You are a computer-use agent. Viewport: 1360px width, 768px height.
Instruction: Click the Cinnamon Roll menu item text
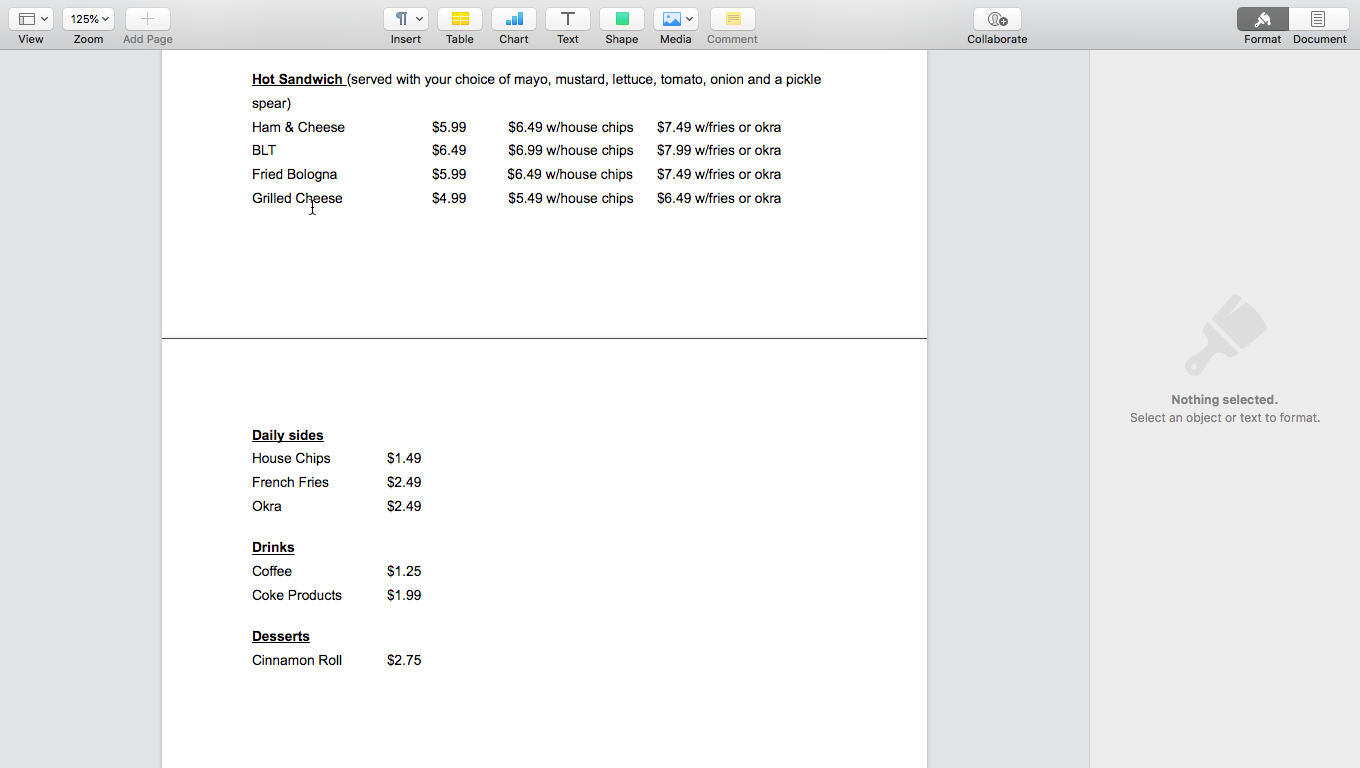point(297,660)
